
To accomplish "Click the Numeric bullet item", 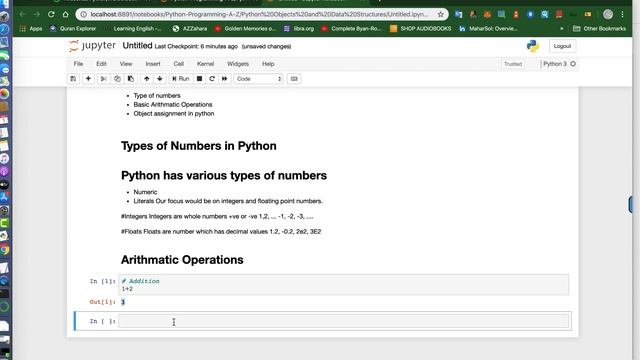I will (x=145, y=192).
